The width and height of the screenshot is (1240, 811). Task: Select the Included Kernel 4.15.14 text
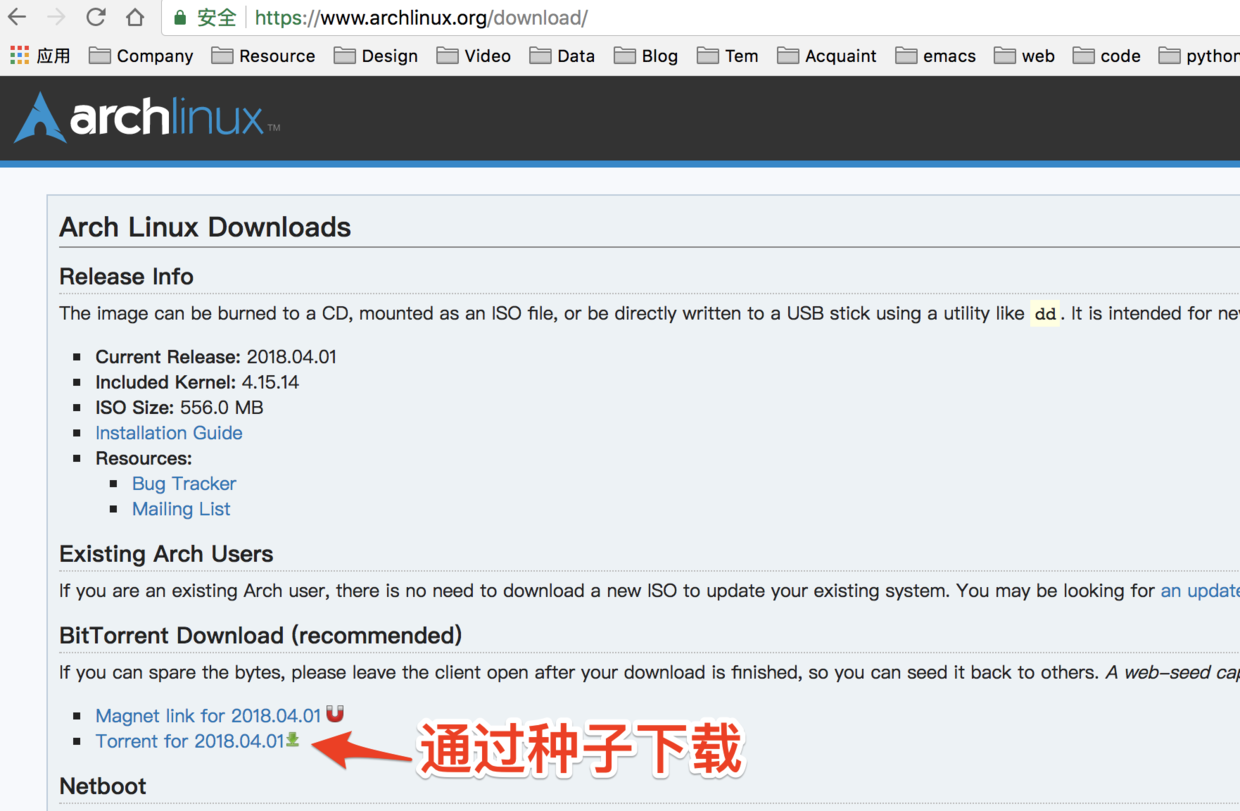[197, 382]
